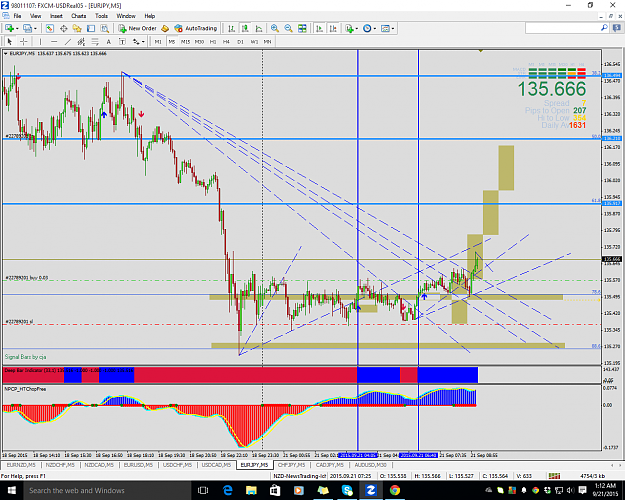This screenshot has height=500, width=625.
Task: Switch chart to bar chart style
Action: click(x=231, y=28)
